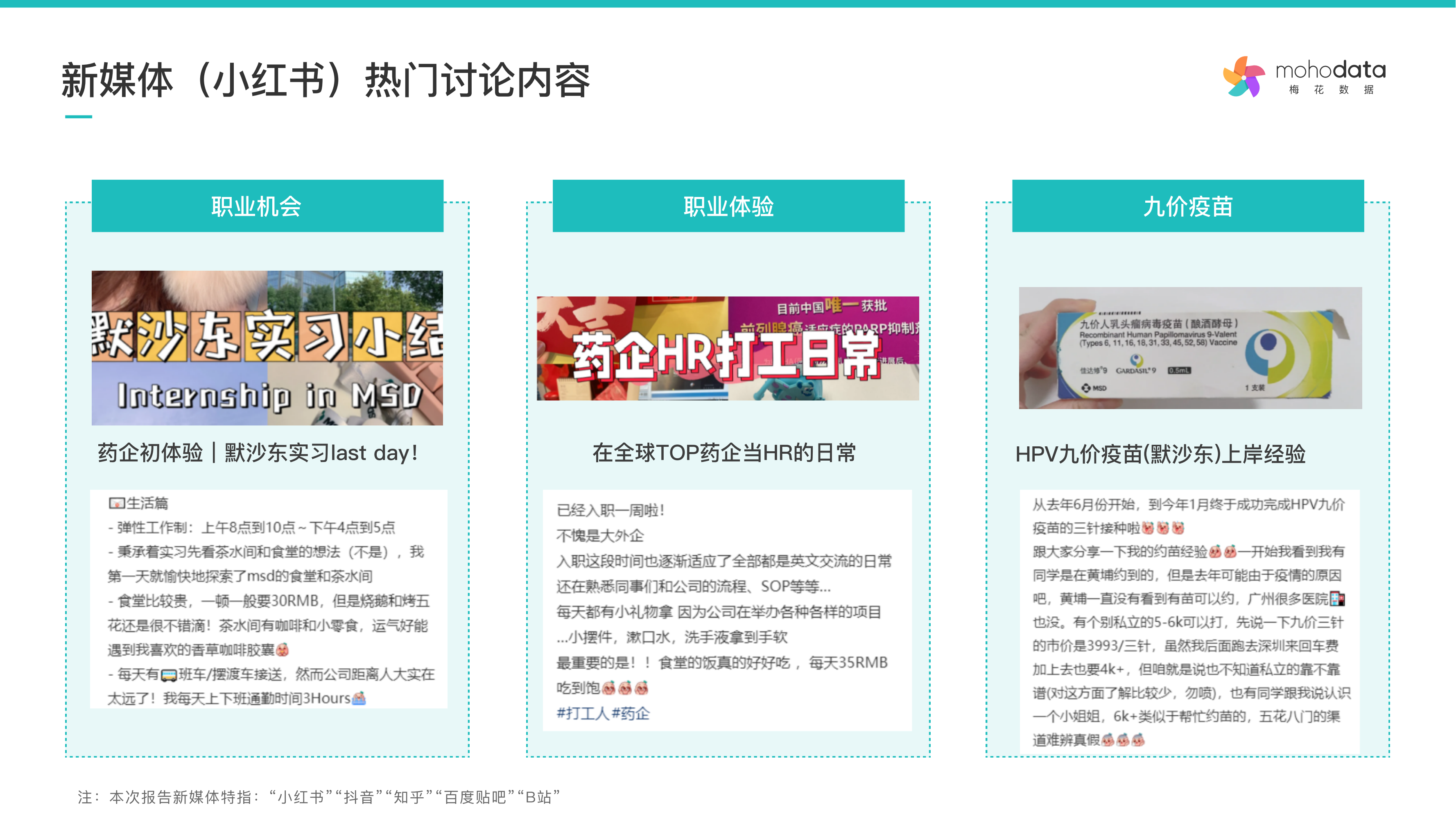Click the bus emoji icon before 班车

click(x=169, y=675)
